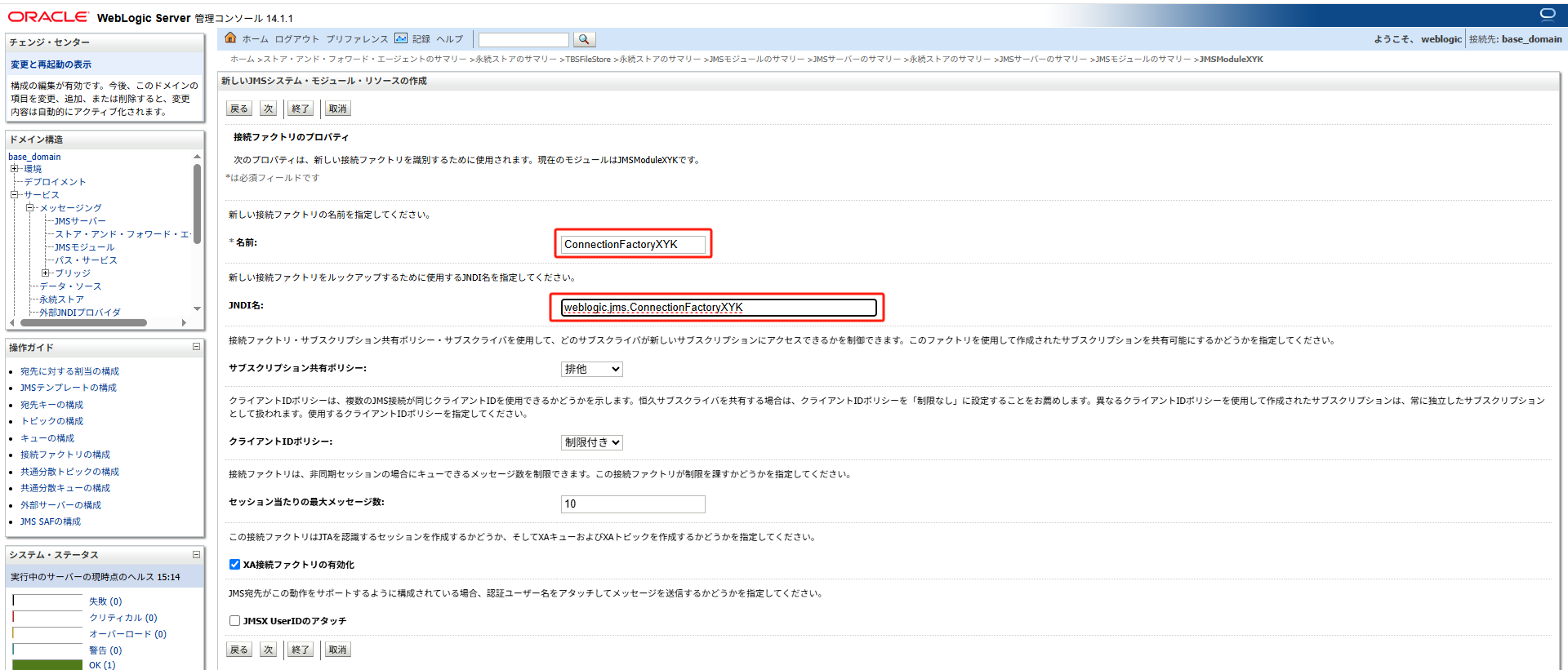Click the 失敗 (0) health link
Screen dimensions: 1568x670
point(105,601)
